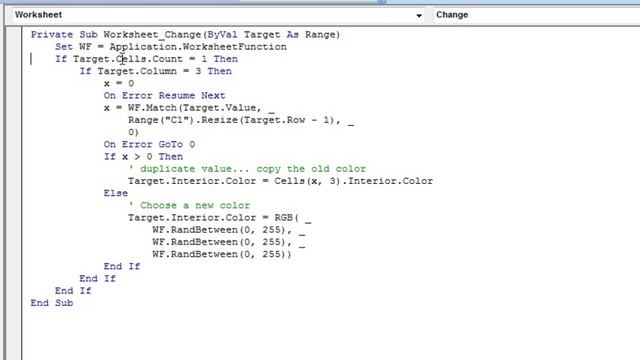
Task: Click the 'Choose a new color' comment
Action: coord(189,206)
